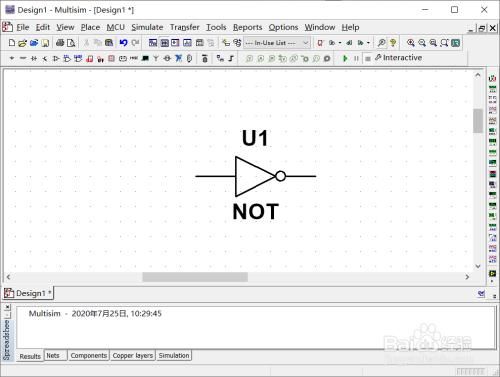Click the horizontal scrollbar thumb
The width and height of the screenshot is (500, 377).
195,277
